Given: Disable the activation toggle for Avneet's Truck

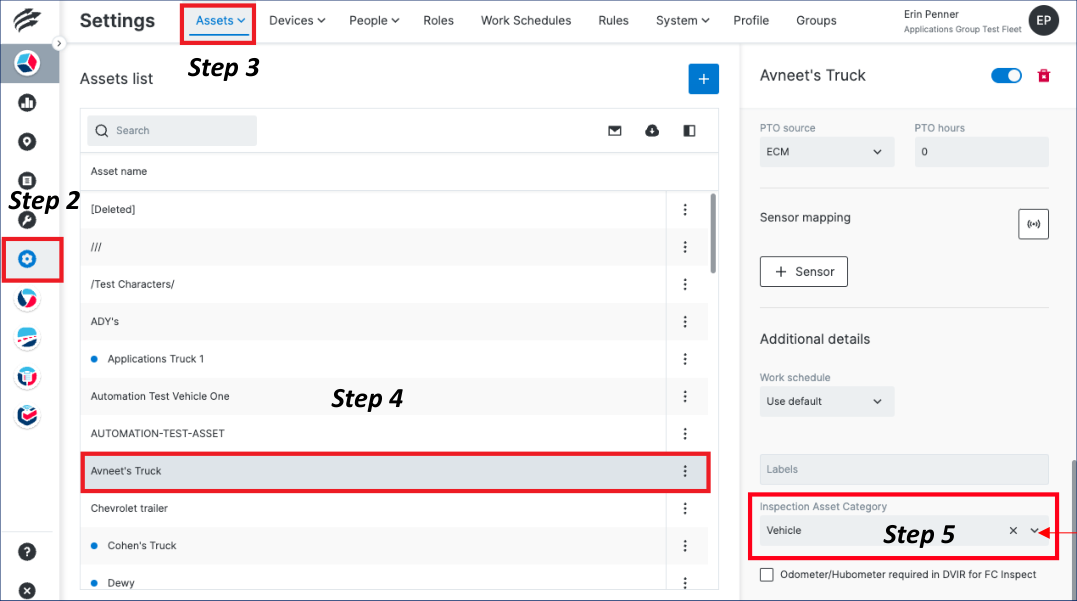Looking at the screenshot, I should [x=1006, y=75].
